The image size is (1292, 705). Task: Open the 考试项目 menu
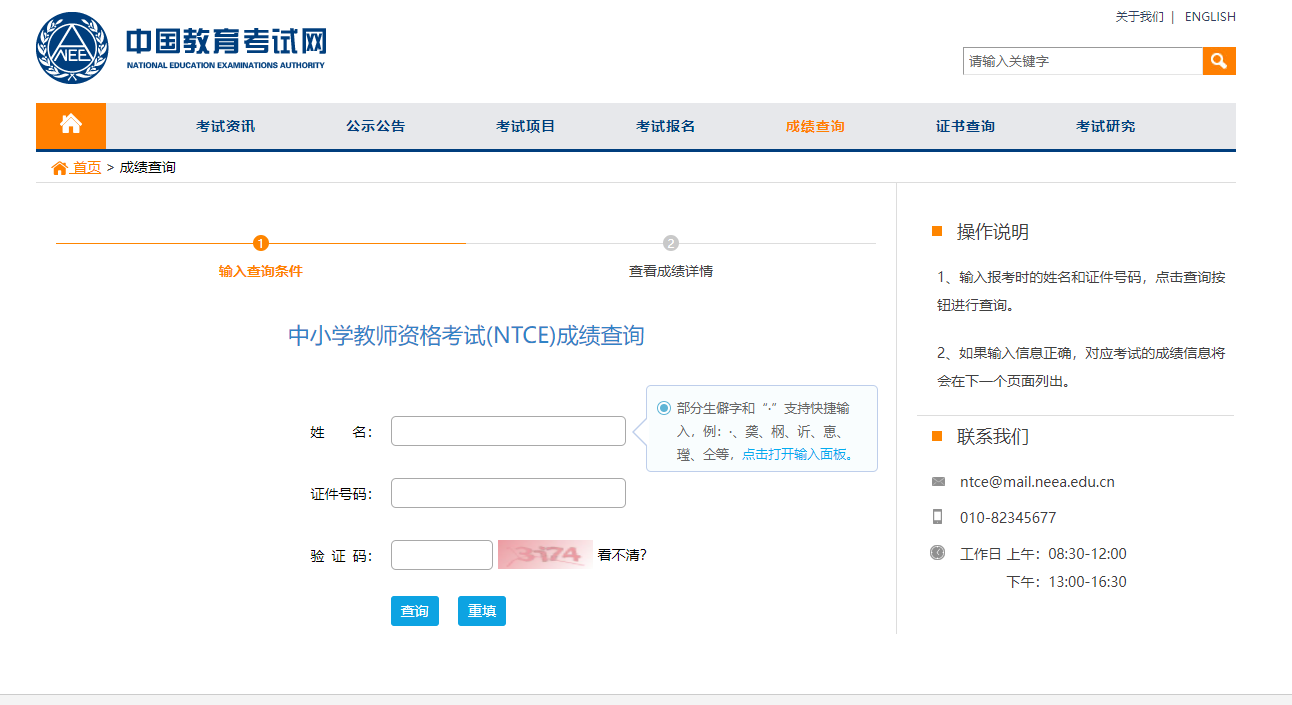point(526,126)
